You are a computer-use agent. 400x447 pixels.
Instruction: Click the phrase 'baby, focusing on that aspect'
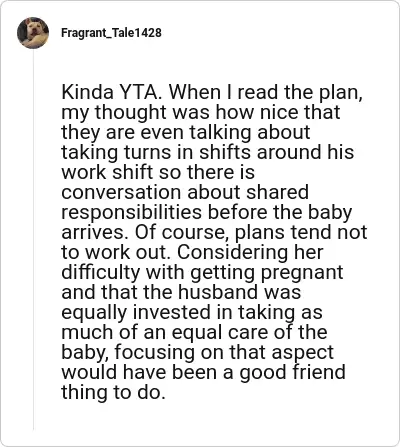[197, 352]
